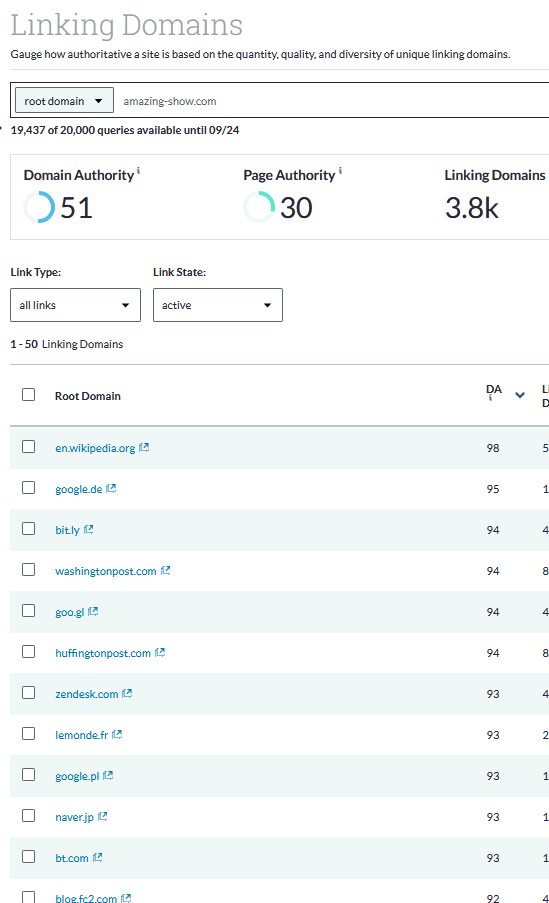The height and width of the screenshot is (903, 549).
Task: Check the google.de row checkbox
Action: tap(28, 488)
